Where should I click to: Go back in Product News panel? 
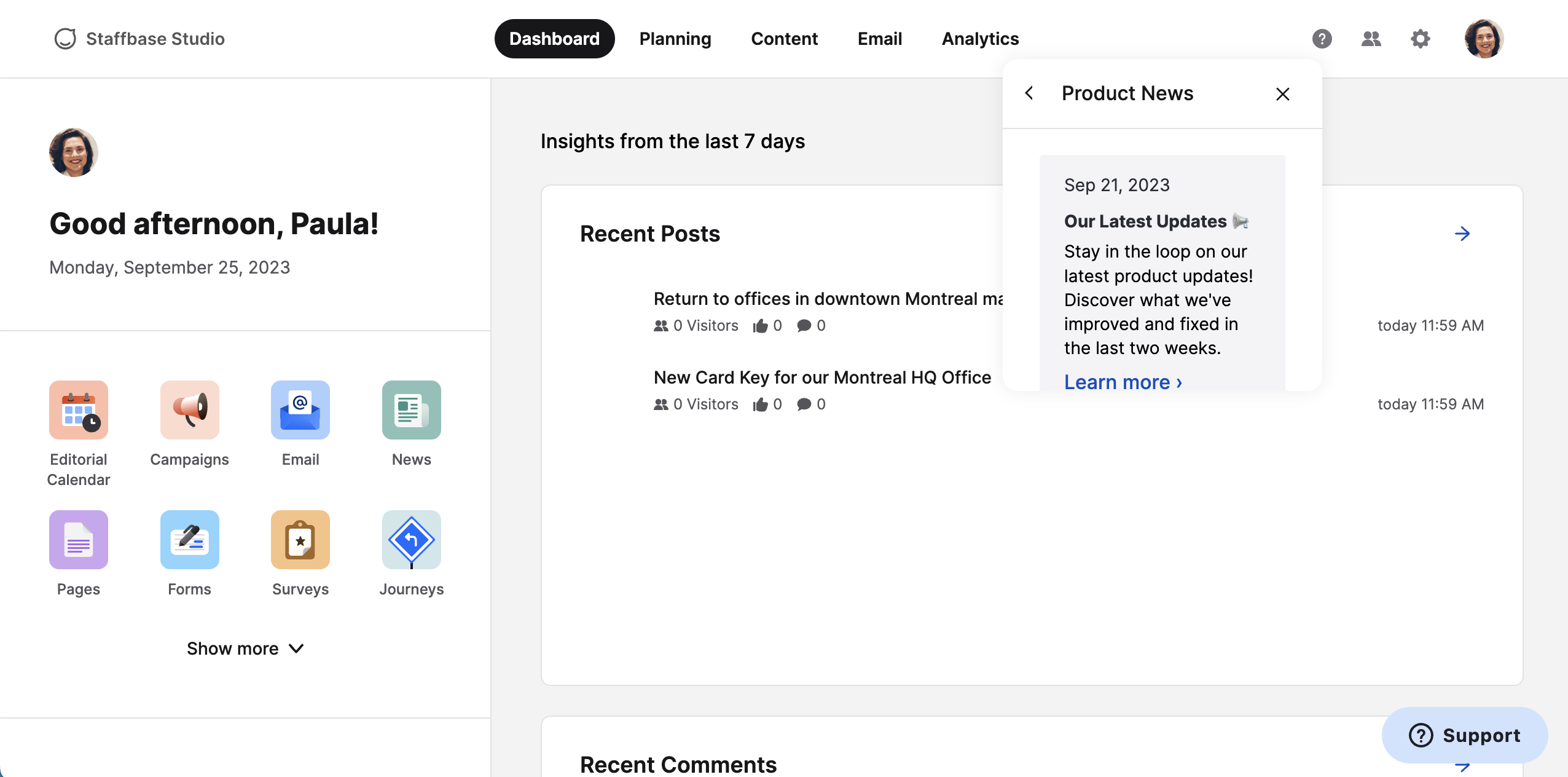click(x=1029, y=93)
